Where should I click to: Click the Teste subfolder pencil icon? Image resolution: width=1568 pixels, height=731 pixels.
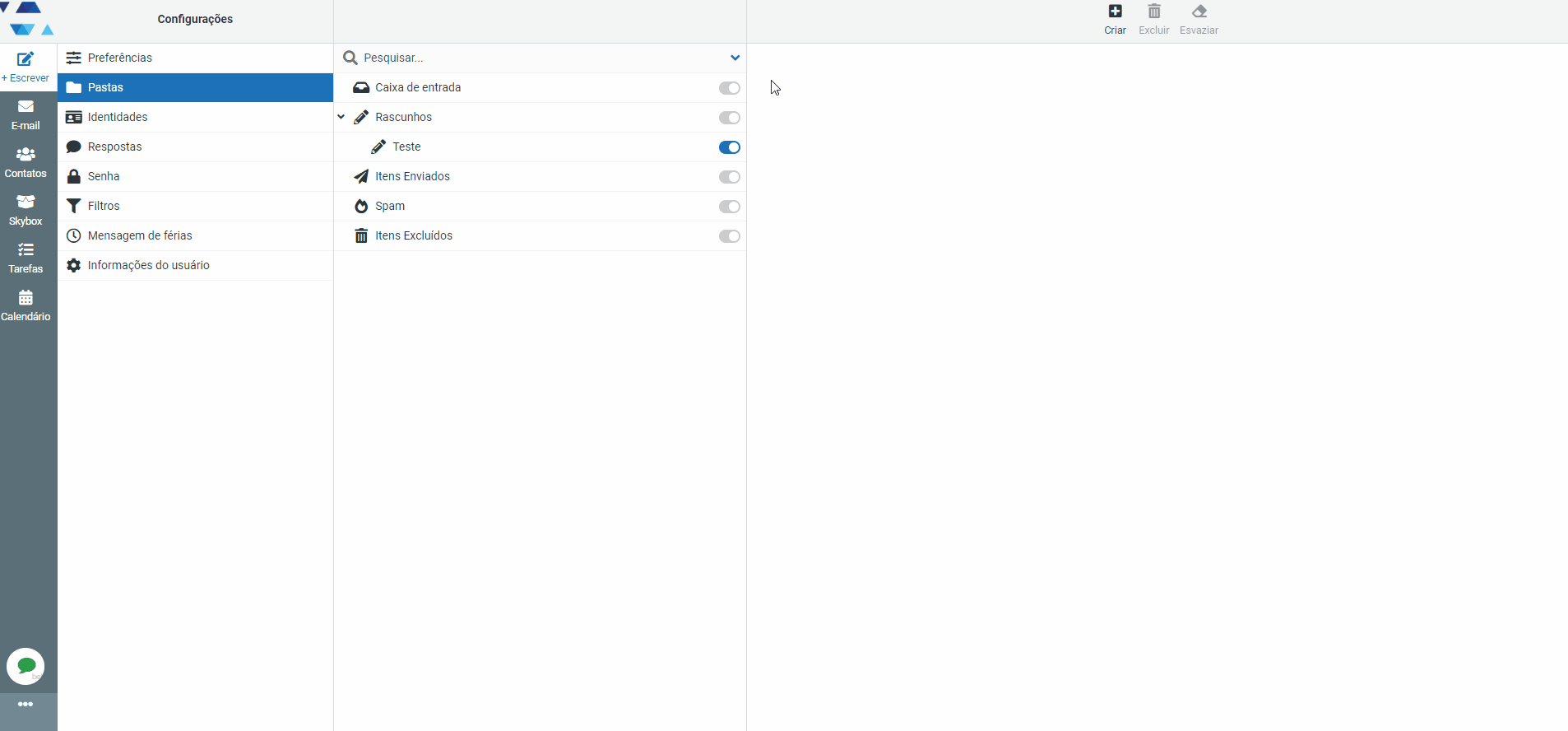tap(378, 147)
